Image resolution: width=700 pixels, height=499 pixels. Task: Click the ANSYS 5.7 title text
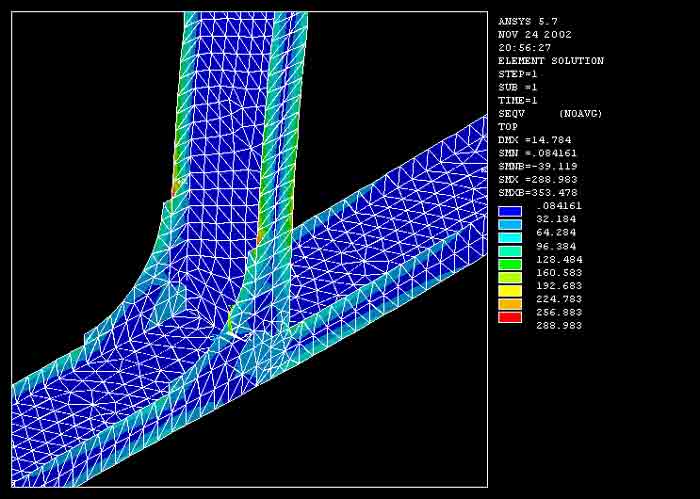click(x=527, y=21)
